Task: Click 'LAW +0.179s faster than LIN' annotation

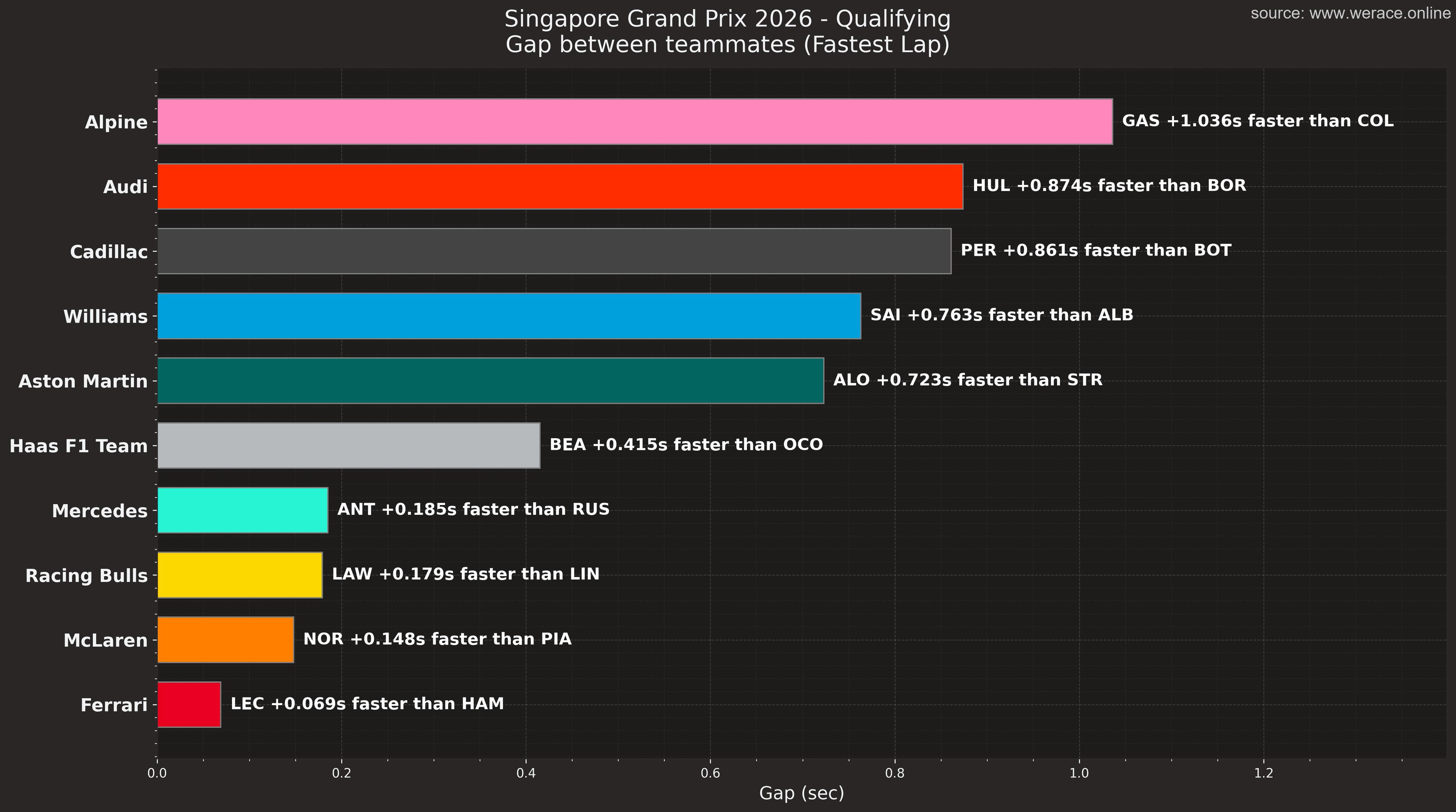Action: [466, 574]
